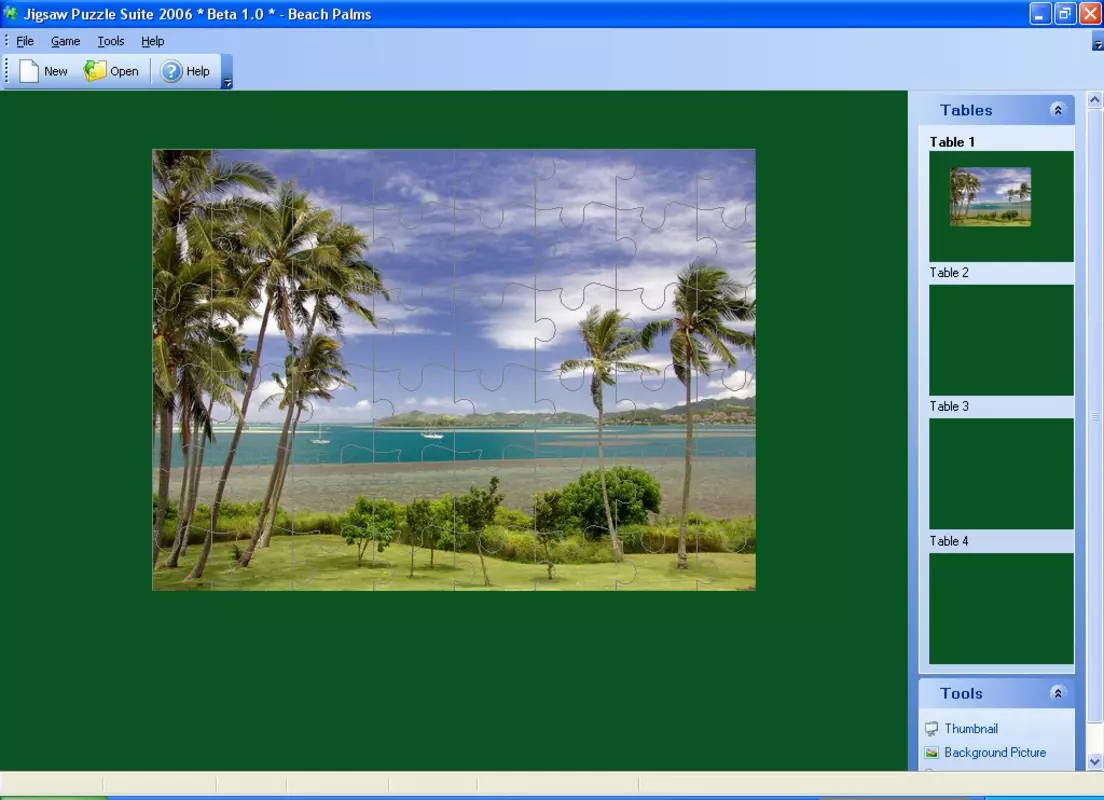
Task: Collapse the Tables panel
Action: (1057, 110)
